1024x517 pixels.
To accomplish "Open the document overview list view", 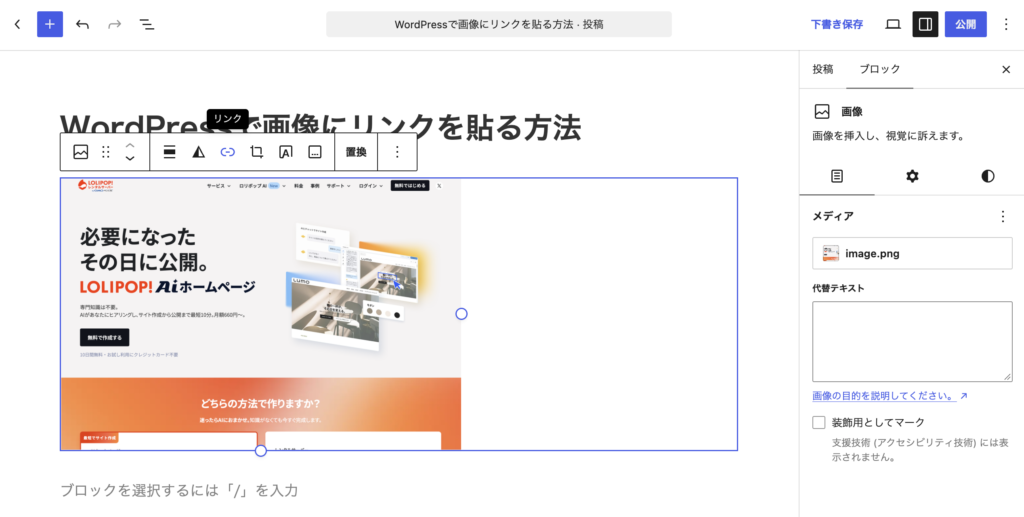I will pos(146,24).
